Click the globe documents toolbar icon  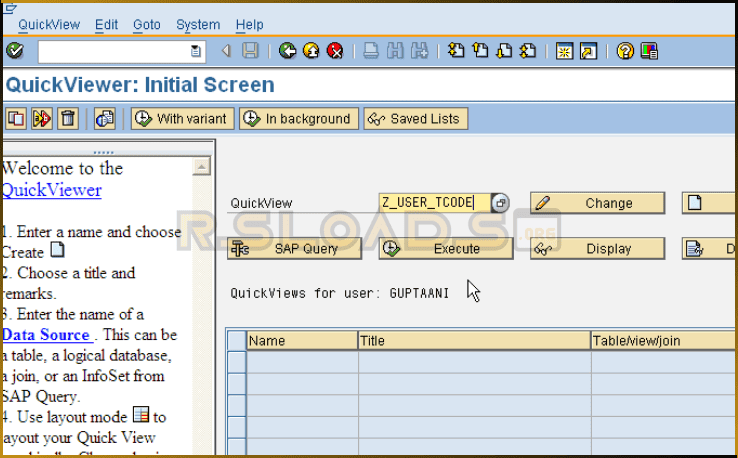pyautogui.click(x=104, y=119)
